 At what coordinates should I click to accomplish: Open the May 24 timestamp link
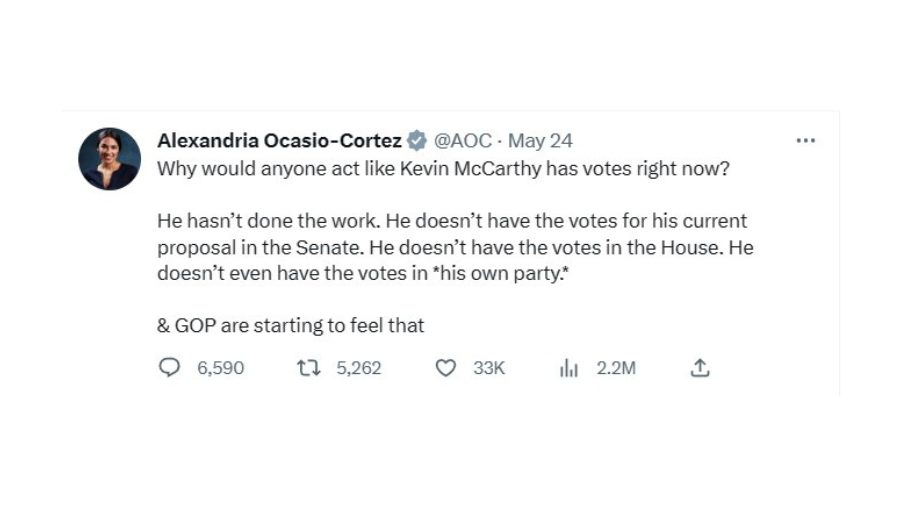click(540, 141)
